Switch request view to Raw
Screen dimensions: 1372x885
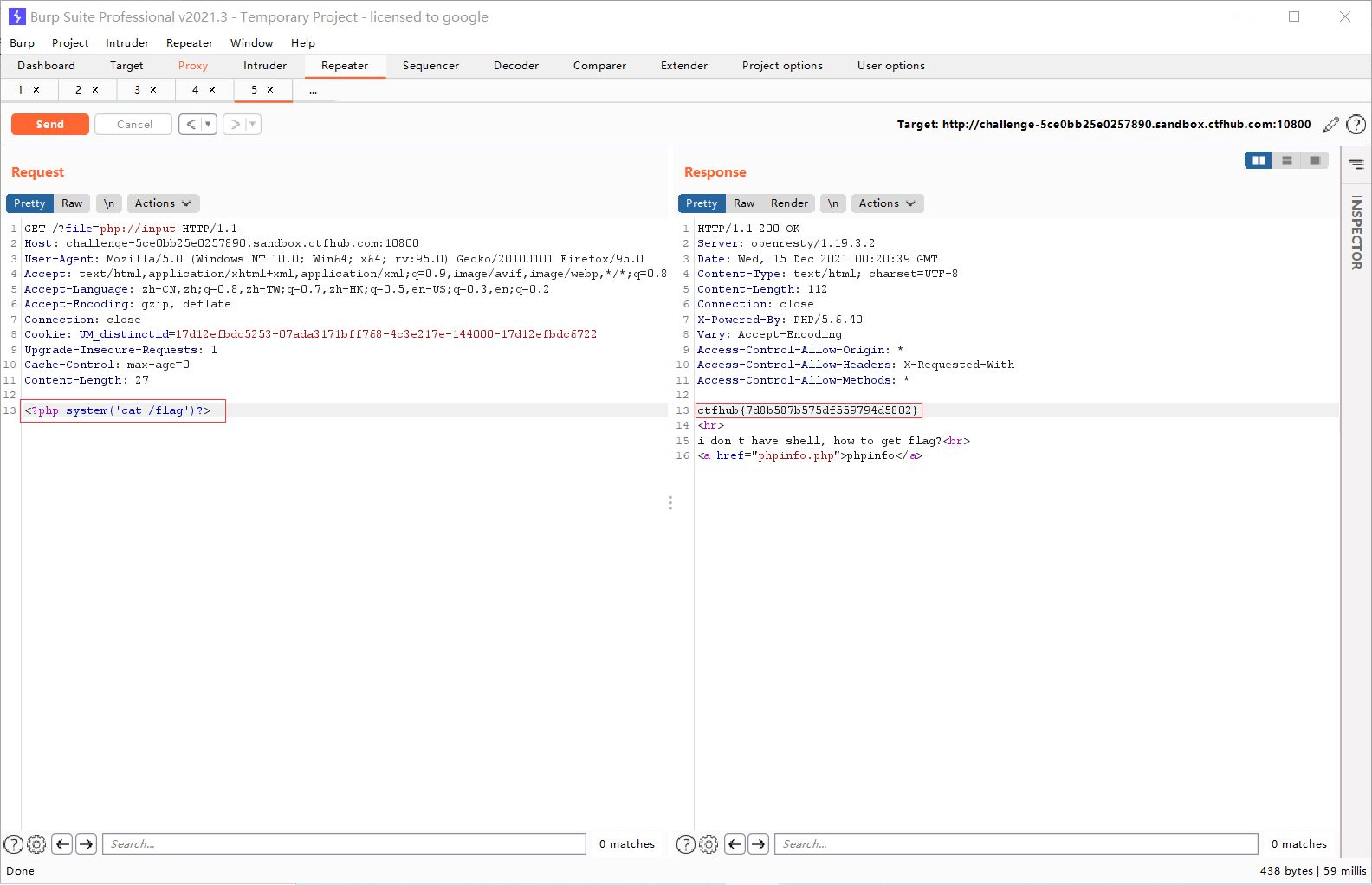72,203
